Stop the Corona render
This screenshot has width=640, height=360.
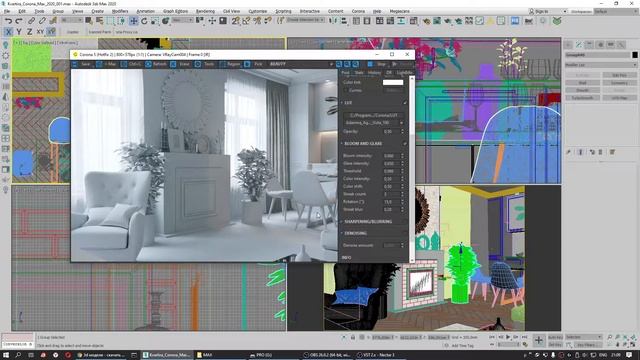click(x=378, y=64)
